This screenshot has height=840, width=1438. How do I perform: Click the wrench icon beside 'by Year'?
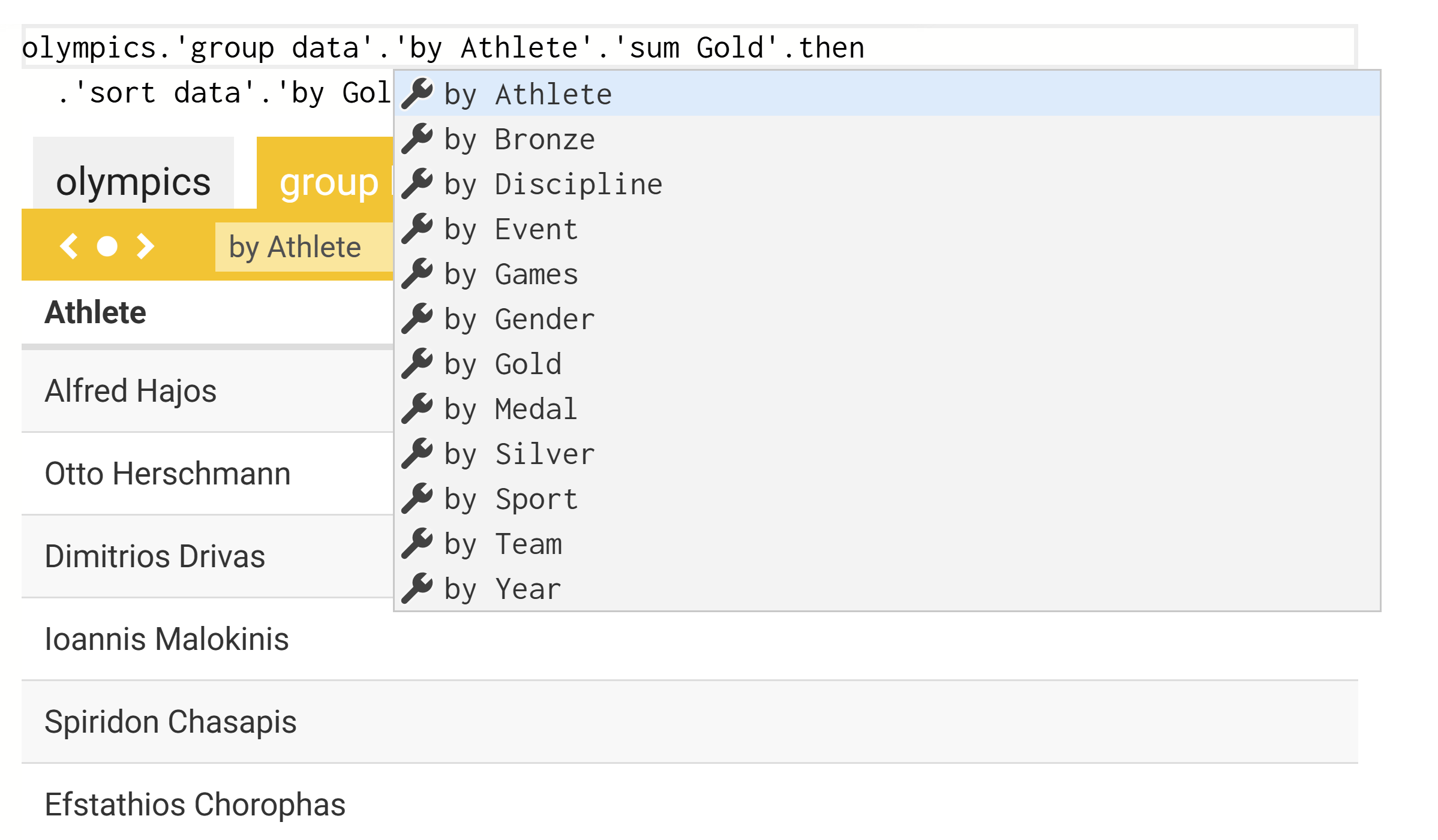tap(417, 588)
